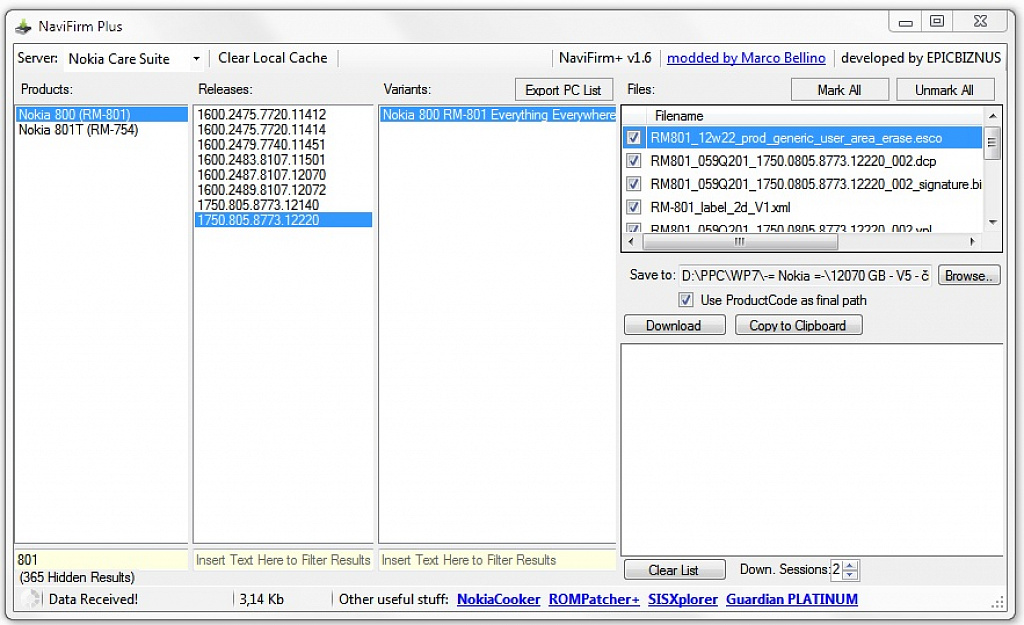The width and height of the screenshot is (1024, 625).
Task: Click the files list scroll up arrow
Action: (993, 116)
